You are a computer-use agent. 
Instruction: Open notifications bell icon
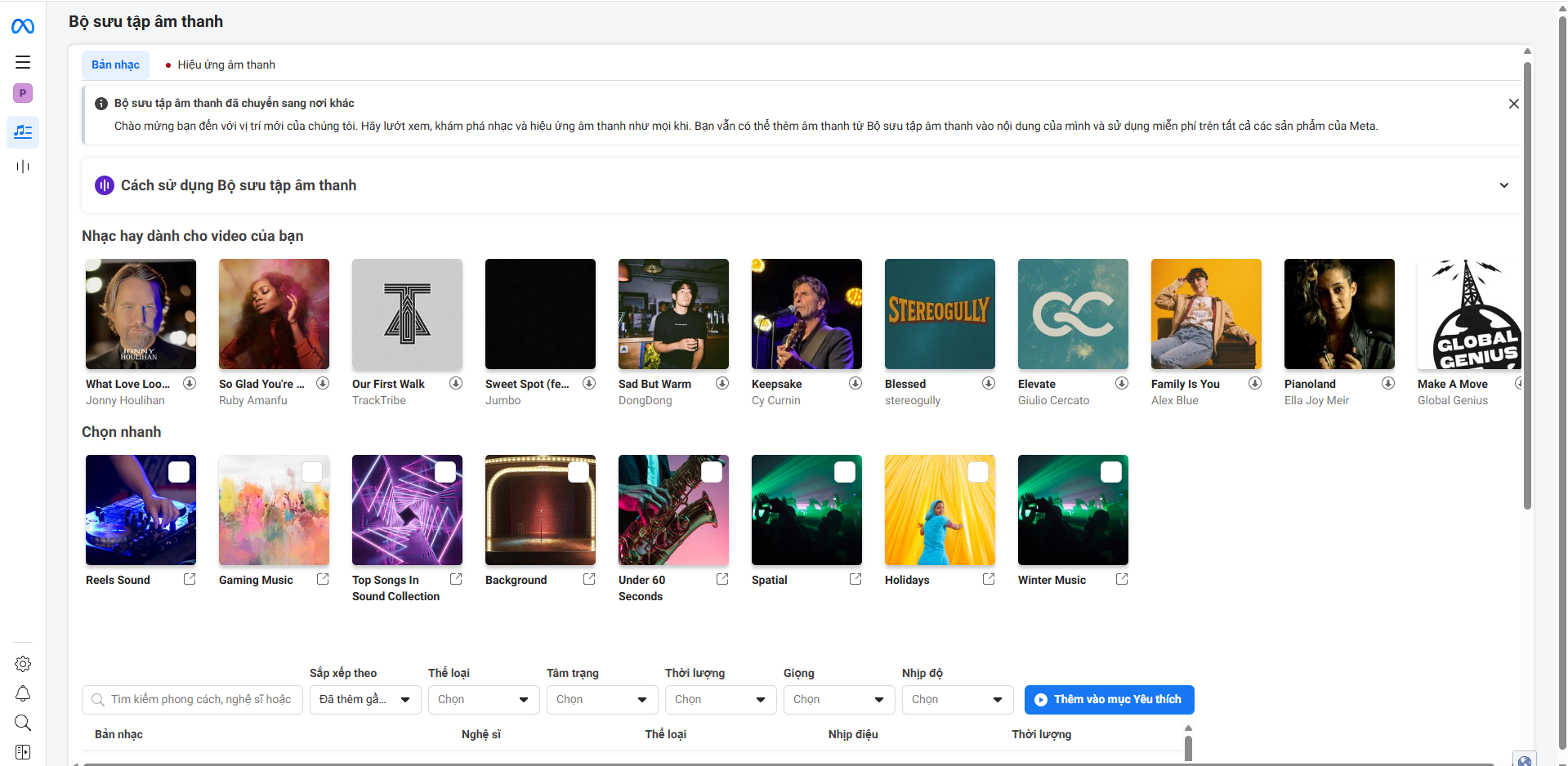(x=23, y=693)
